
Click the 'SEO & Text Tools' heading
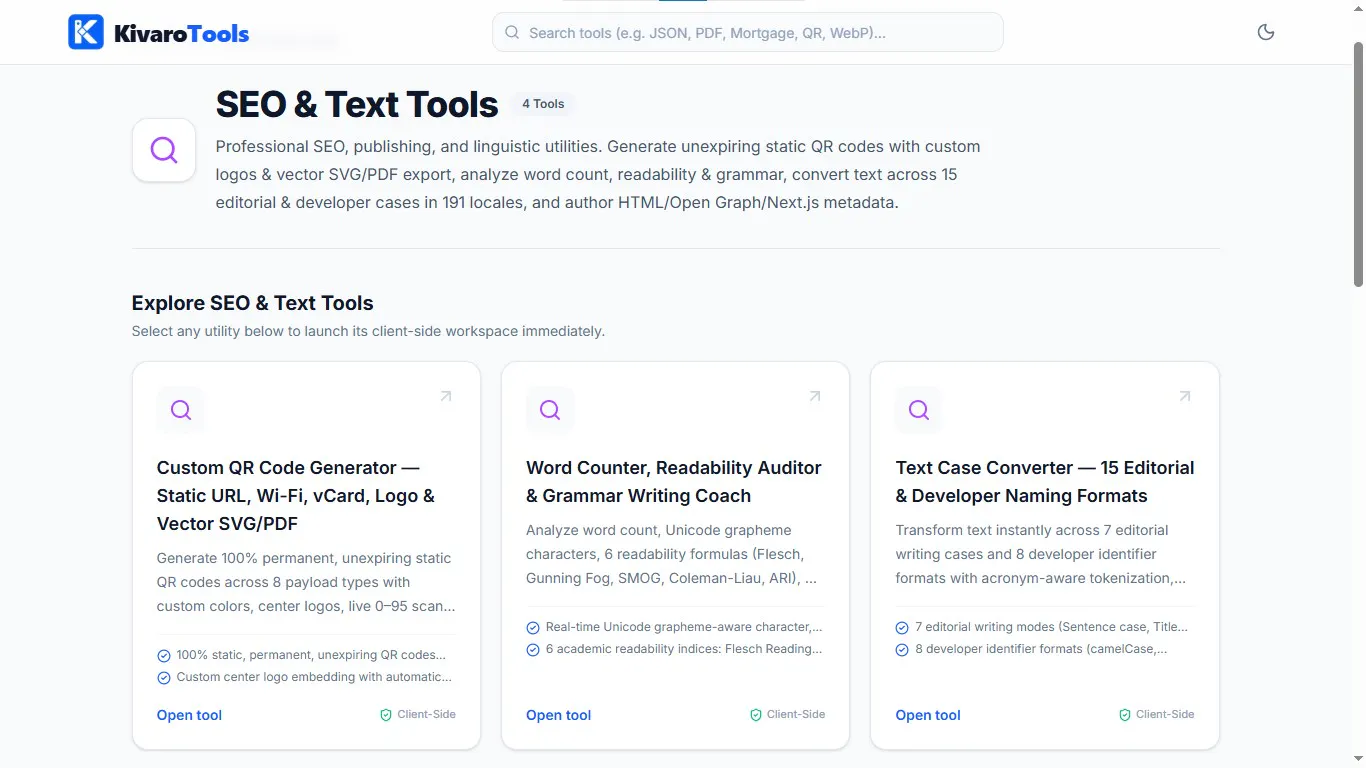357,104
